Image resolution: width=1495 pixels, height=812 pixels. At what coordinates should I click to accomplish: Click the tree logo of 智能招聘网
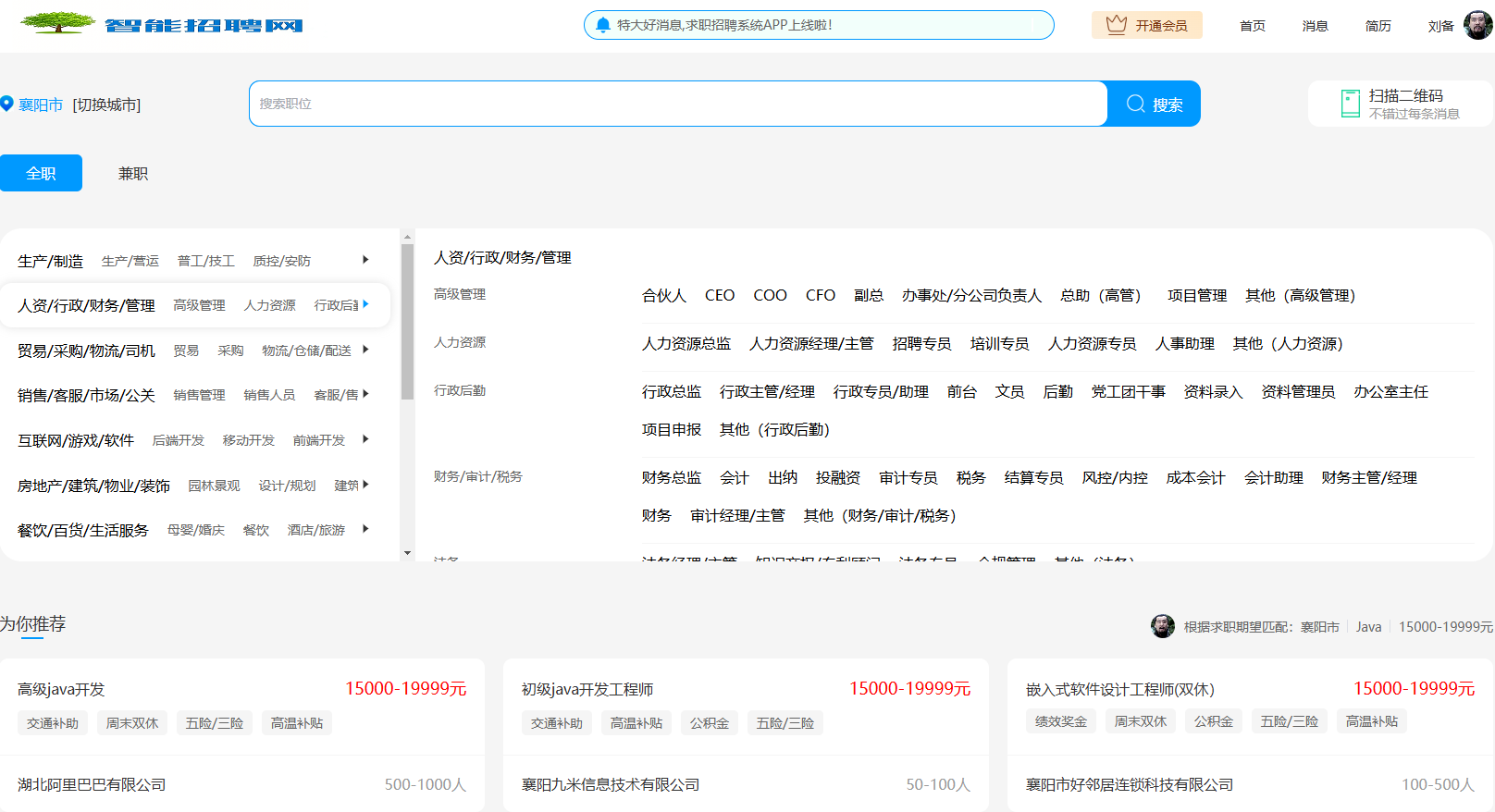57,23
